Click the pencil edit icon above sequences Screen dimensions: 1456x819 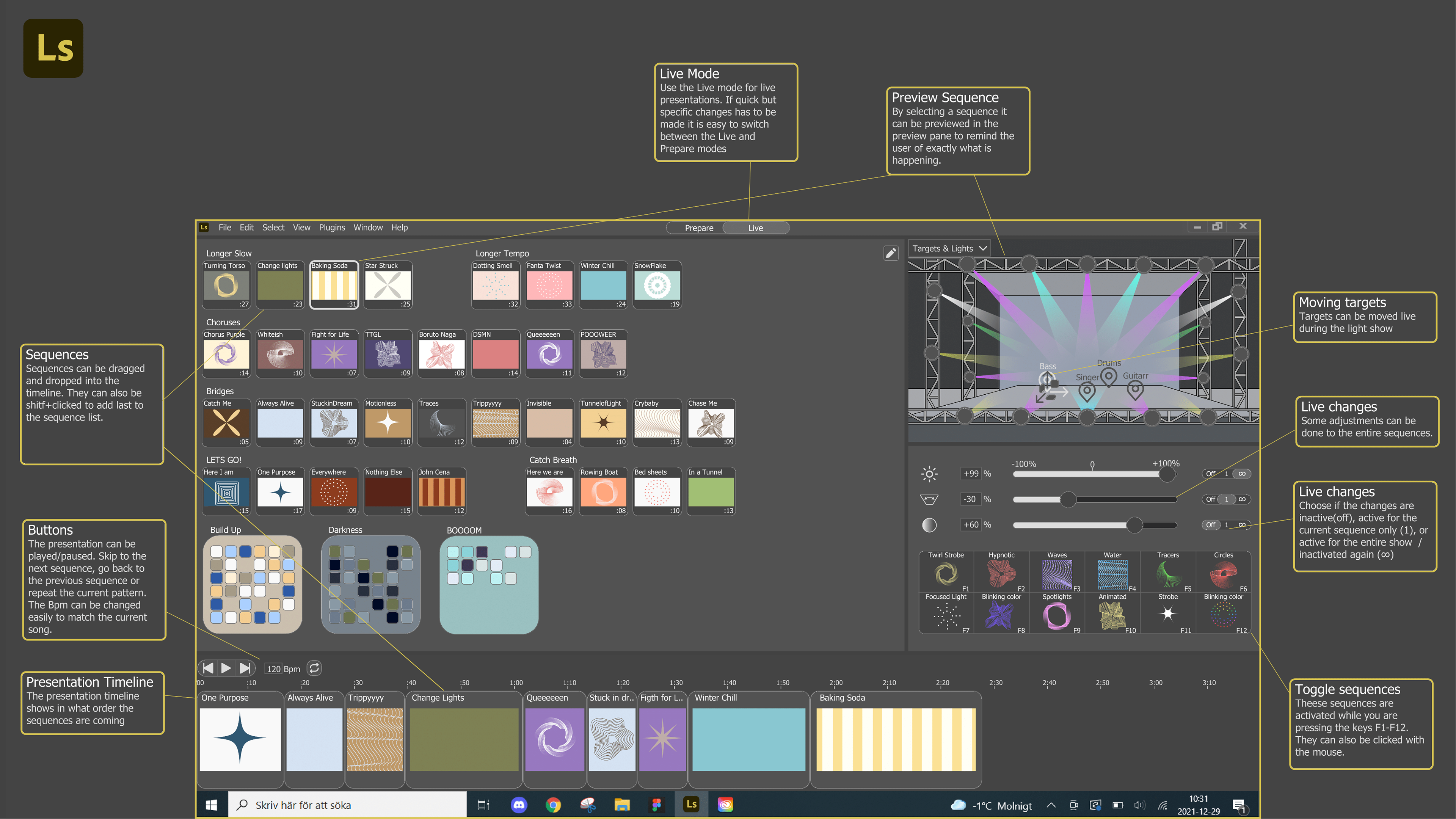point(890,253)
